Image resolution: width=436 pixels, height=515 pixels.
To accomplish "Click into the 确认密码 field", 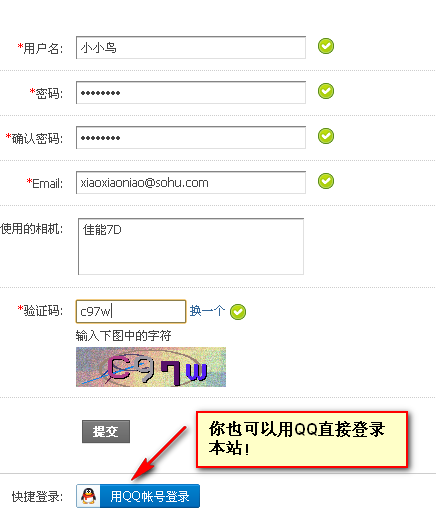I will point(191,137).
